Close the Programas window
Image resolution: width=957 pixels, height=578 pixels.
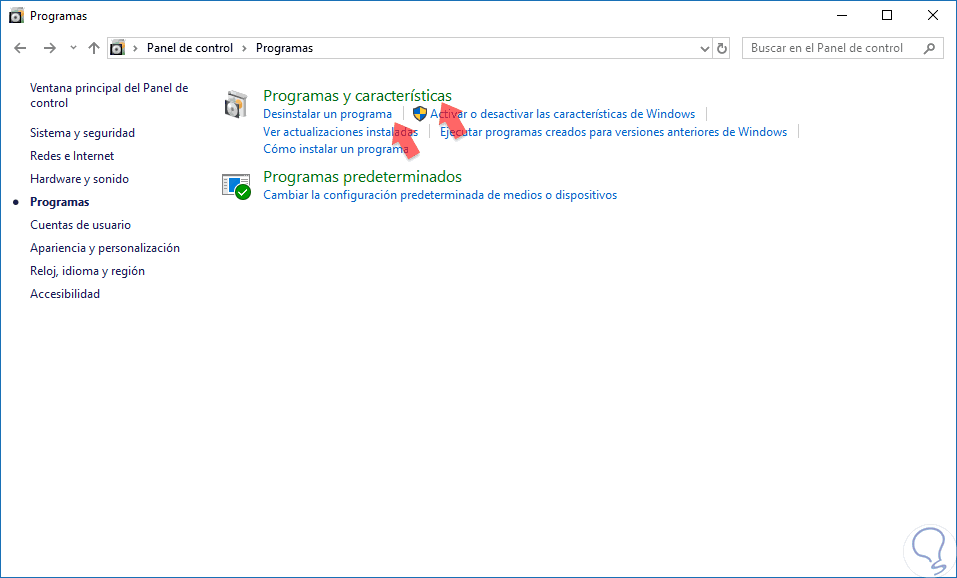[933, 16]
